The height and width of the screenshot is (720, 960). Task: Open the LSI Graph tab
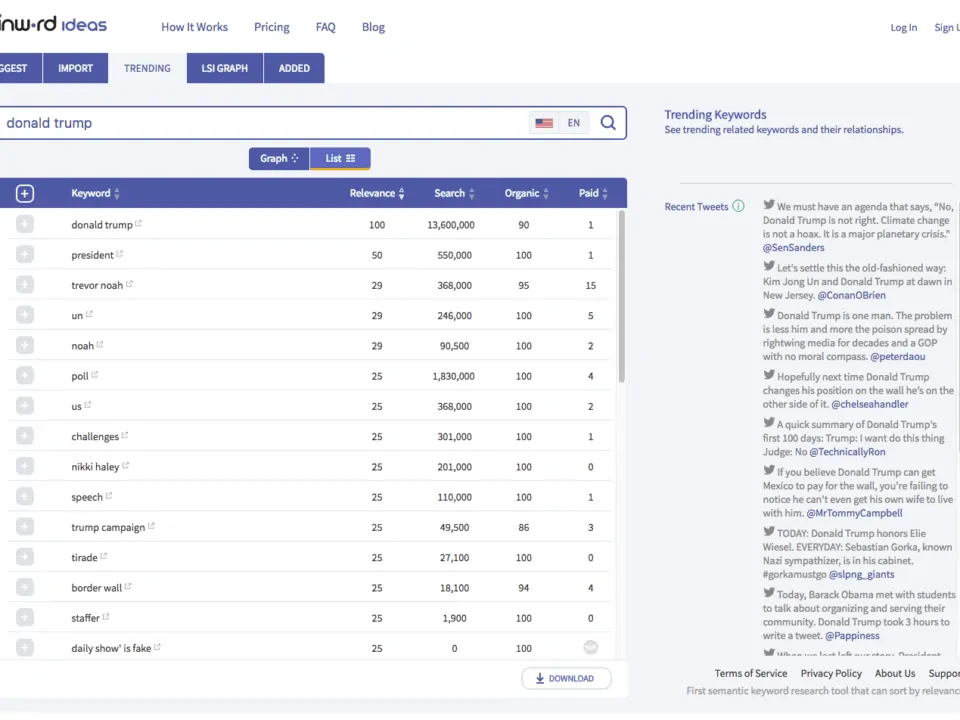(225, 68)
